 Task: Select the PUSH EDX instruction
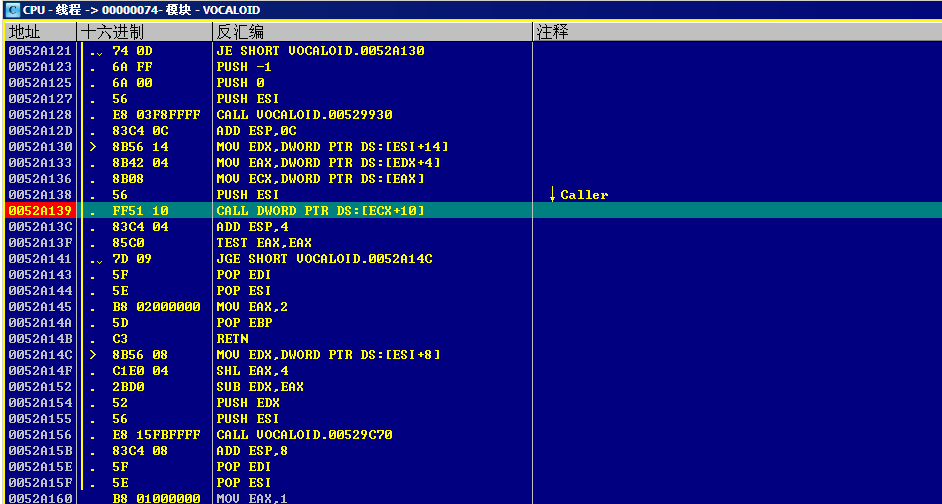pyautogui.click(x=248, y=402)
